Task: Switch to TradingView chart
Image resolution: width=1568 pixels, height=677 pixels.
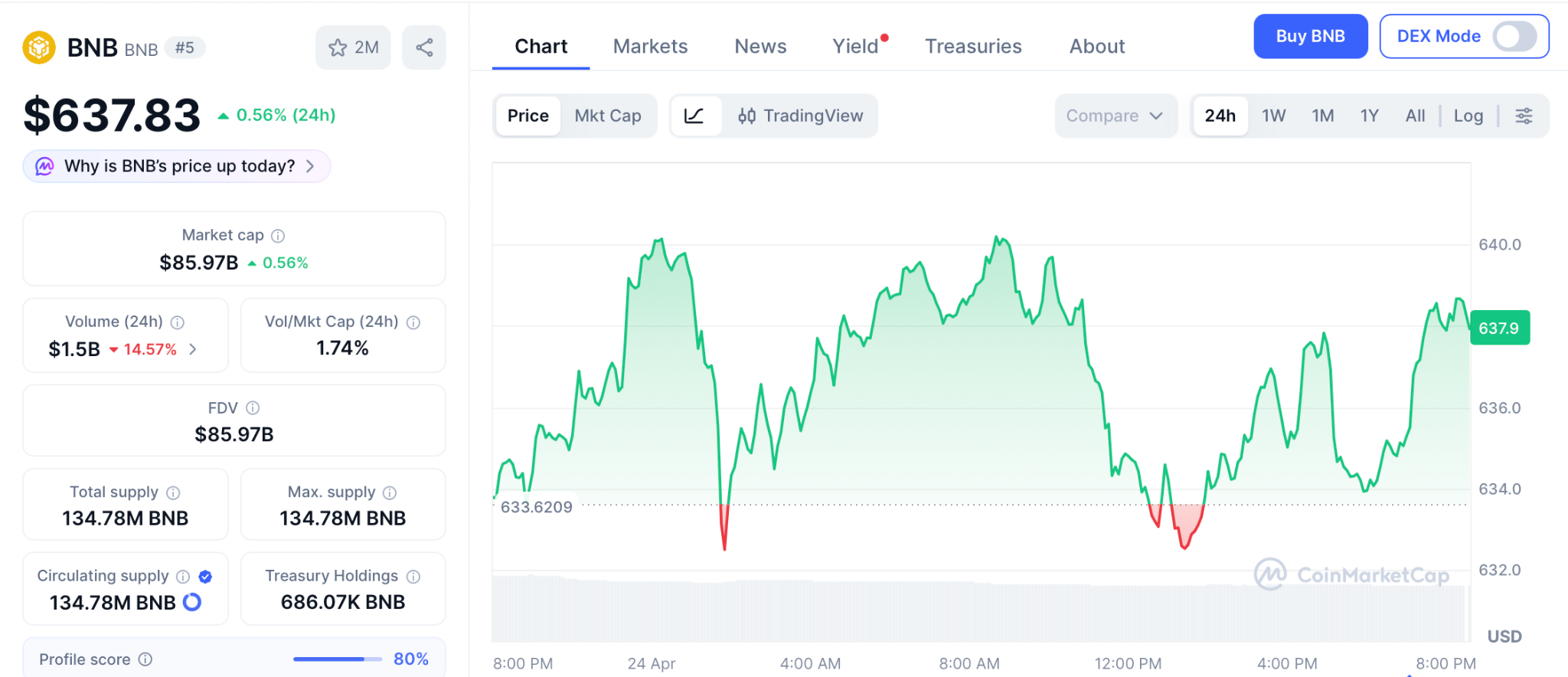Action: pos(800,116)
